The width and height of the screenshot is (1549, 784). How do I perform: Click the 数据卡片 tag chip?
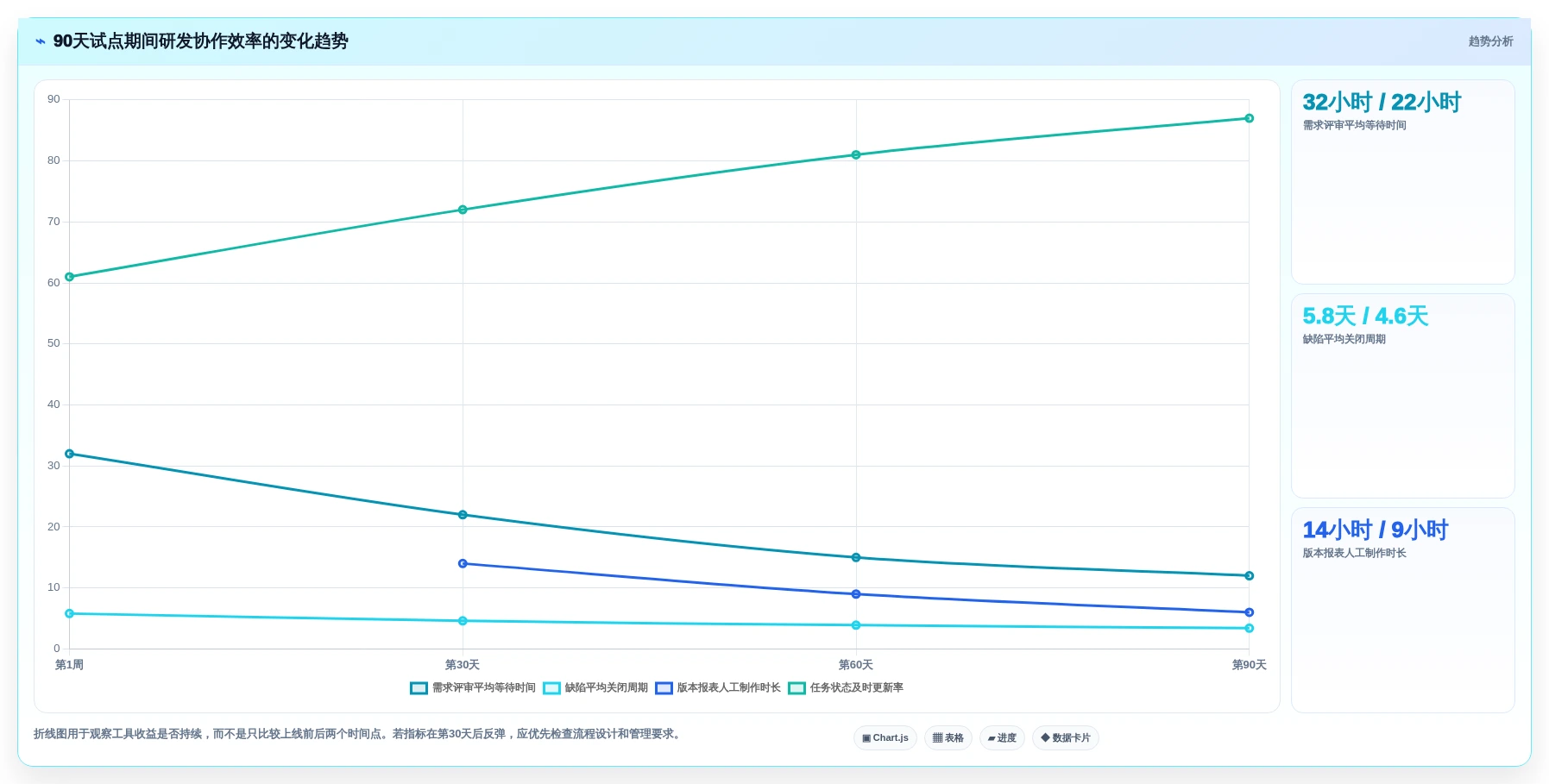1066,738
